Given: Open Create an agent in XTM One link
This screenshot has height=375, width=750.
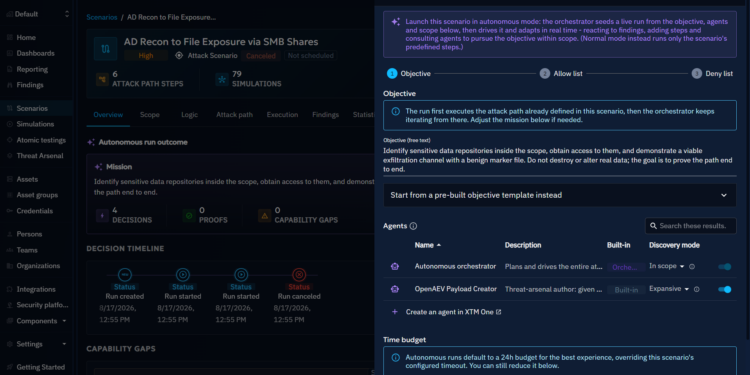Looking at the screenshot, I should tap(453, 312).
